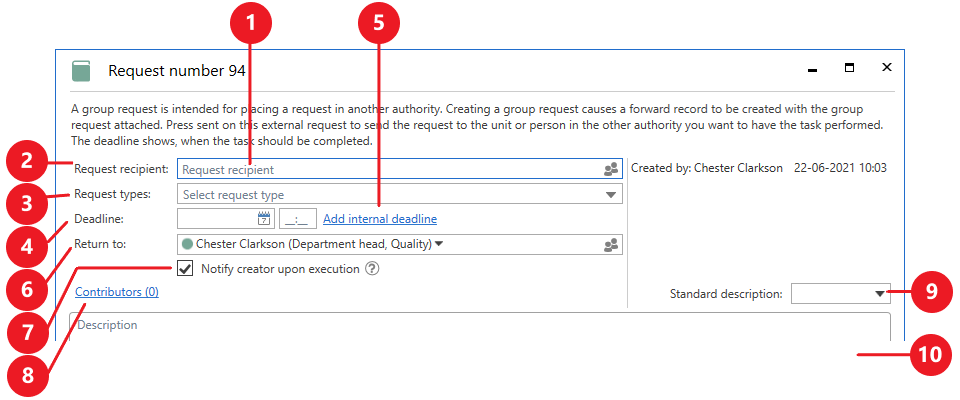Click the Deadline date input box

click(216, 218)
